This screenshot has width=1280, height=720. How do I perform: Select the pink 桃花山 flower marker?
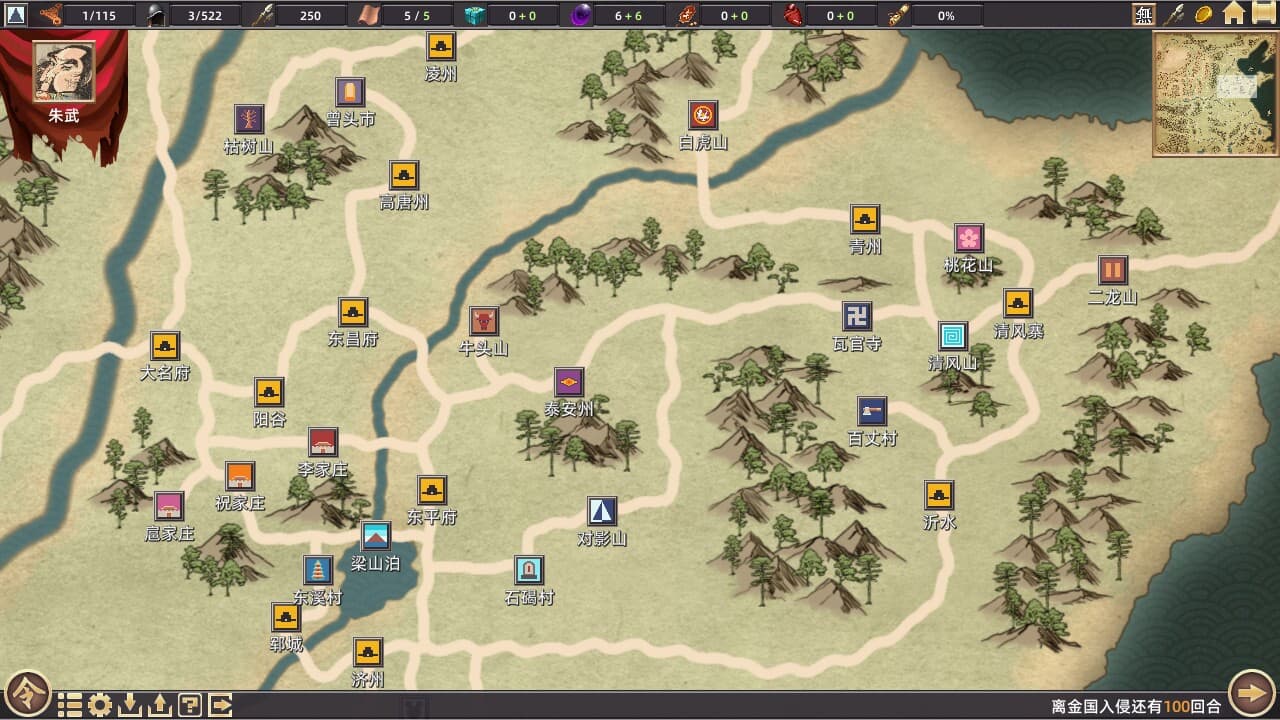click(x=968, y=238)
